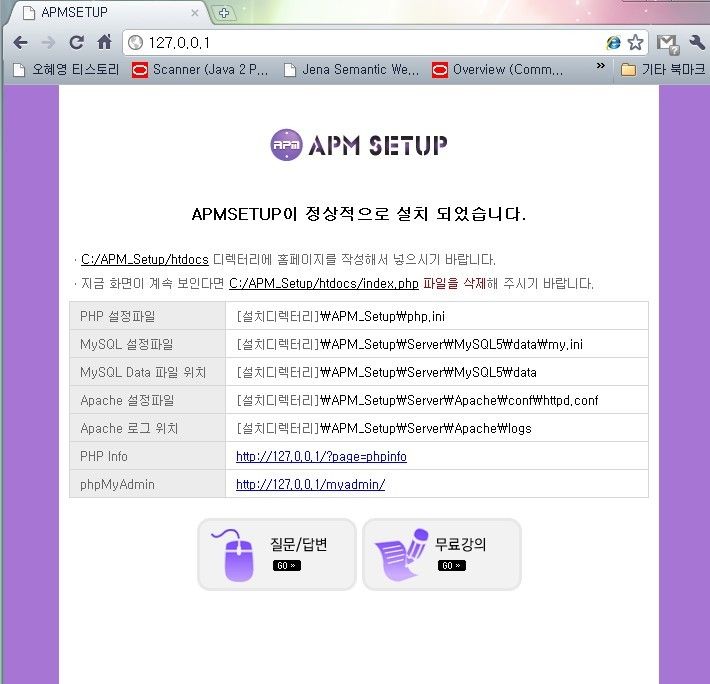The width and height of the screenshot is (710, 684).
Task: Click the C:/APM_Setup/htdocs link
Action: click(x=144, y=259)
